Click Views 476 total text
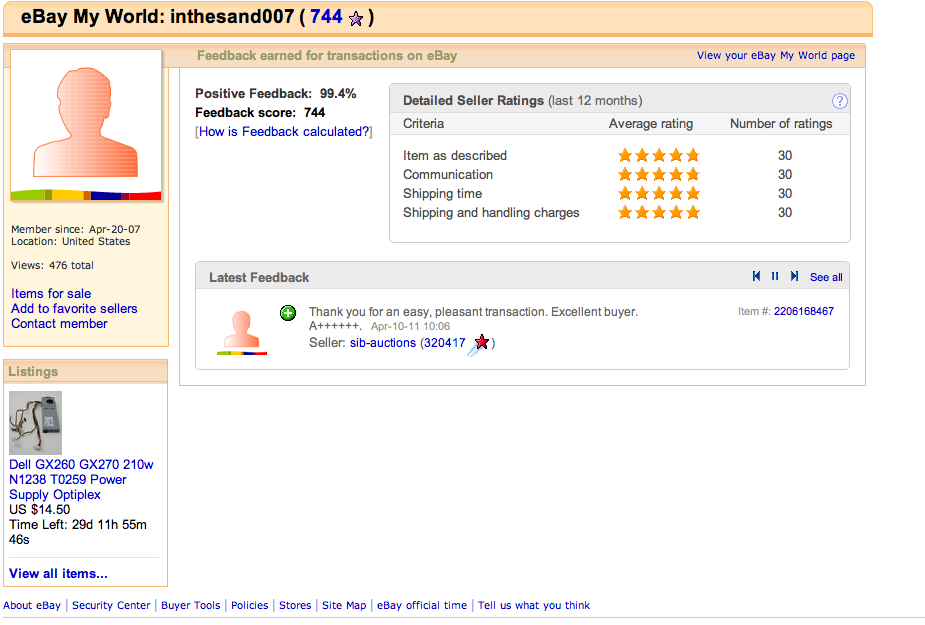Viewport: 925px width, 625px height. point(53,266)
